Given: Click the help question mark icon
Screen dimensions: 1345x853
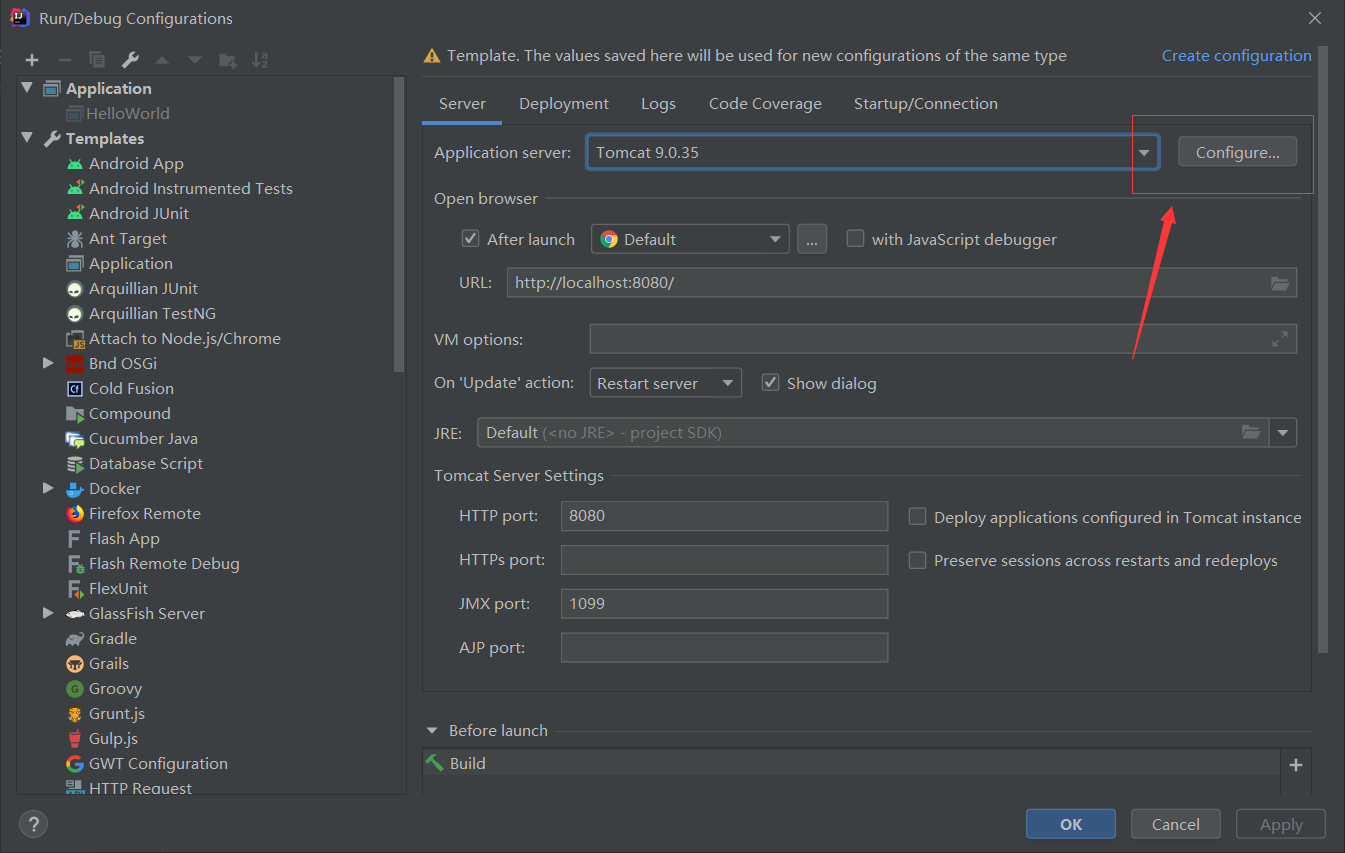Looking at the screenshot, I should pos(34,824).
